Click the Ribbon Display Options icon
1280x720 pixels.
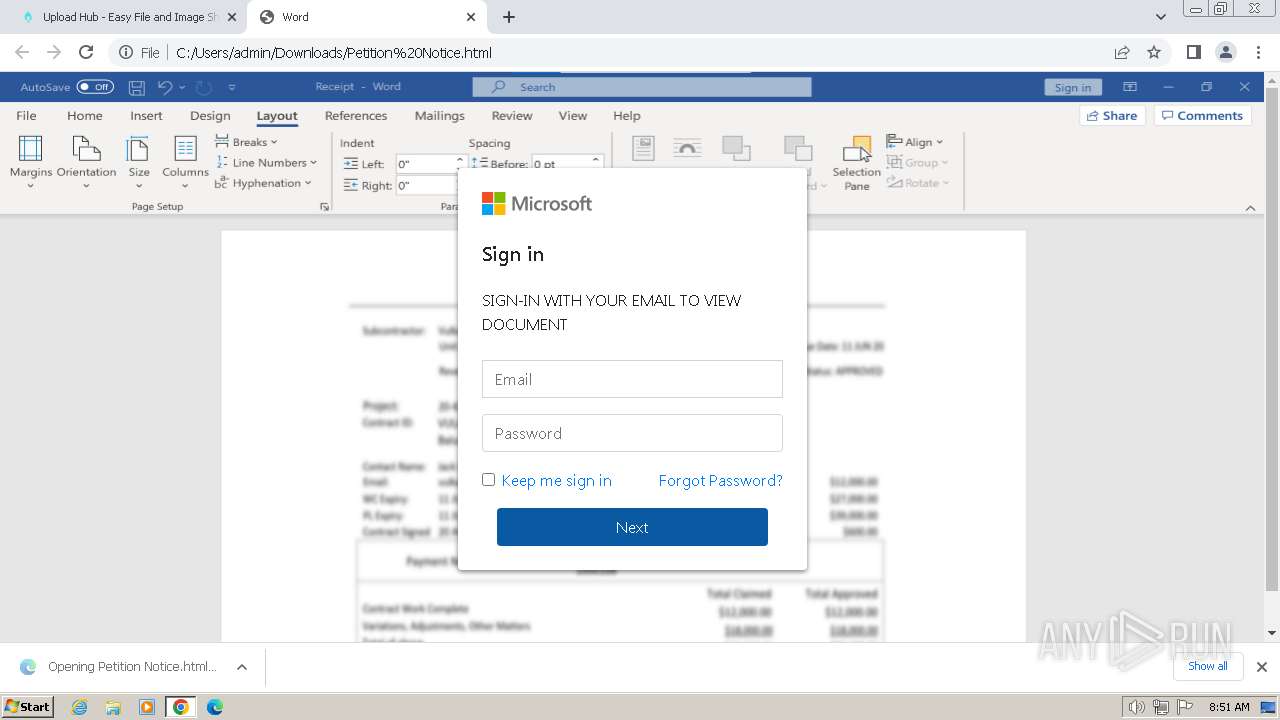click(1130, 87)
